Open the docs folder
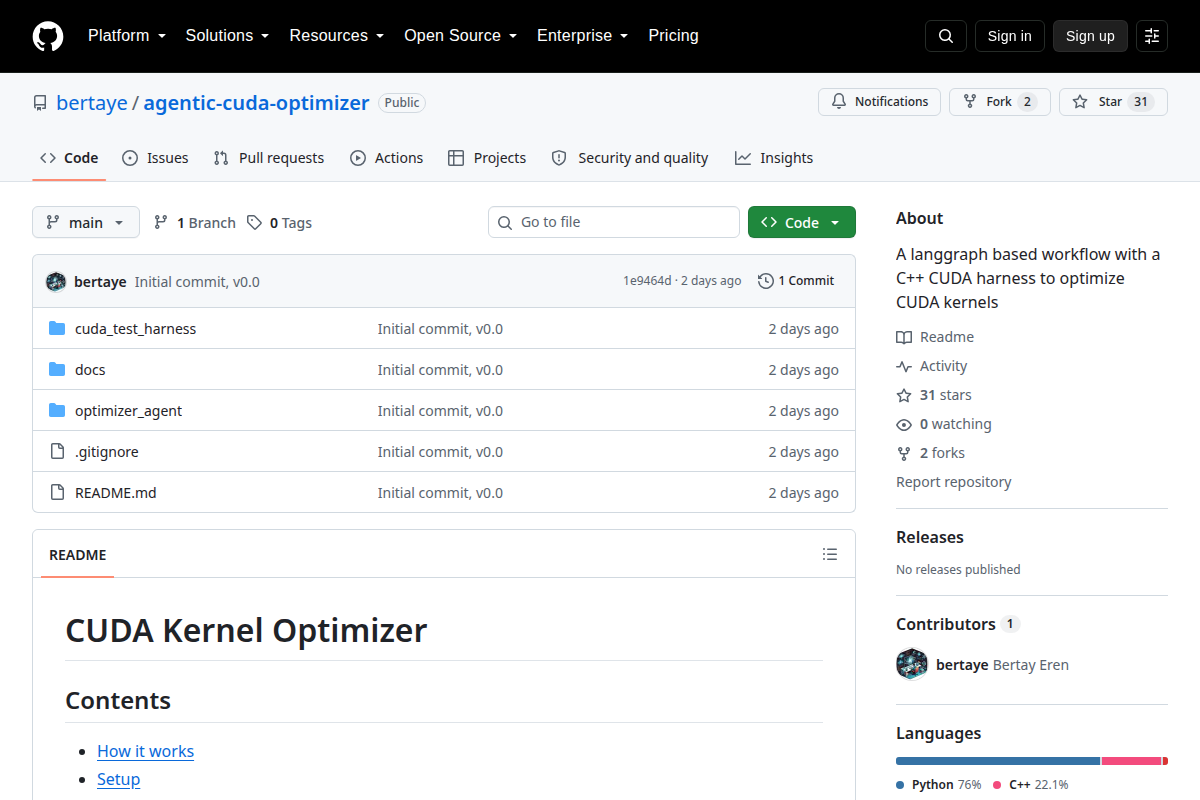The image size is (1200, 800). point(90,370)
